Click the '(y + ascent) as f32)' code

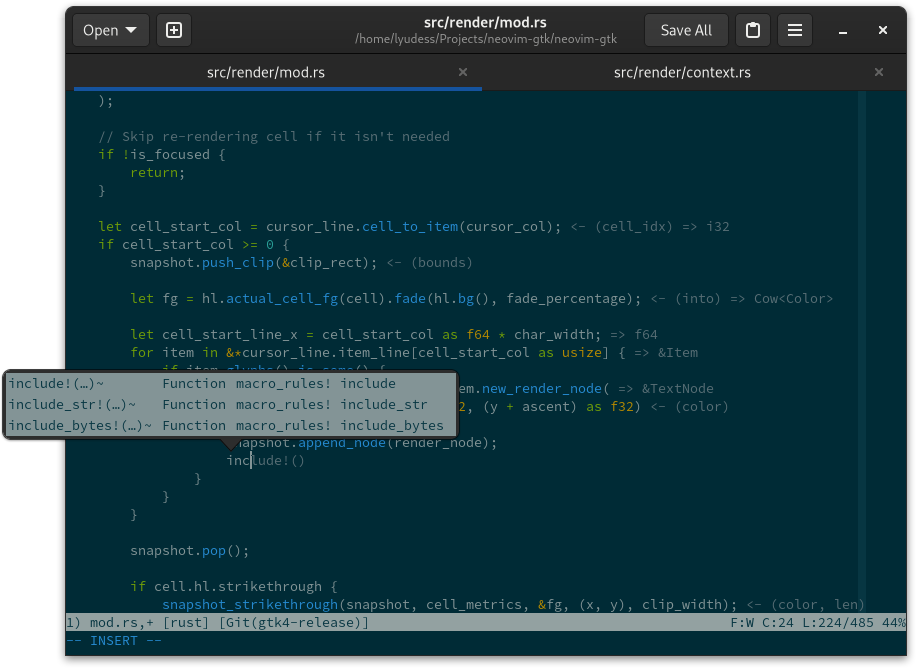click(562, 407)
